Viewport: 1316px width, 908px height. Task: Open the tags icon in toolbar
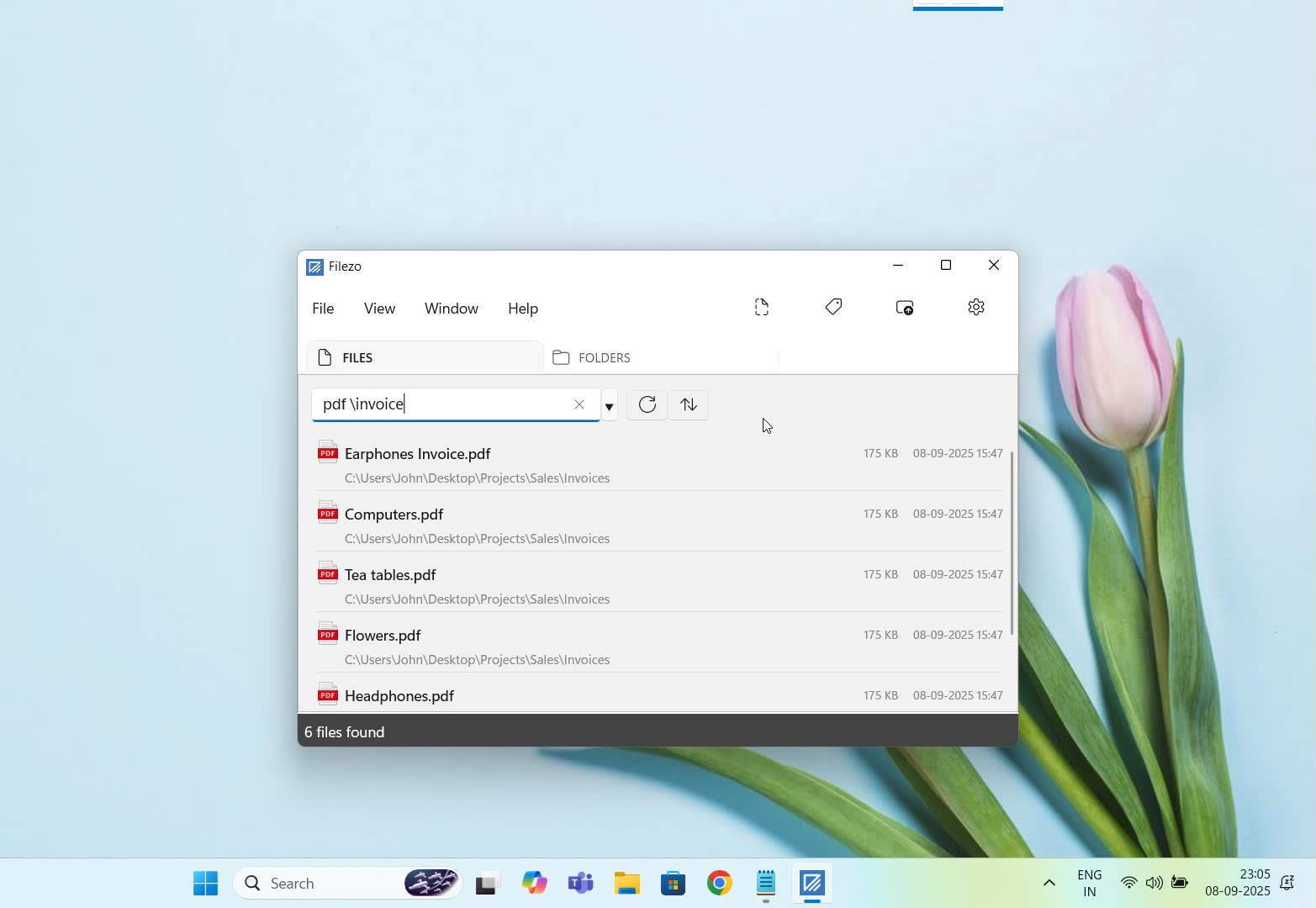click(x=833, y=308)
